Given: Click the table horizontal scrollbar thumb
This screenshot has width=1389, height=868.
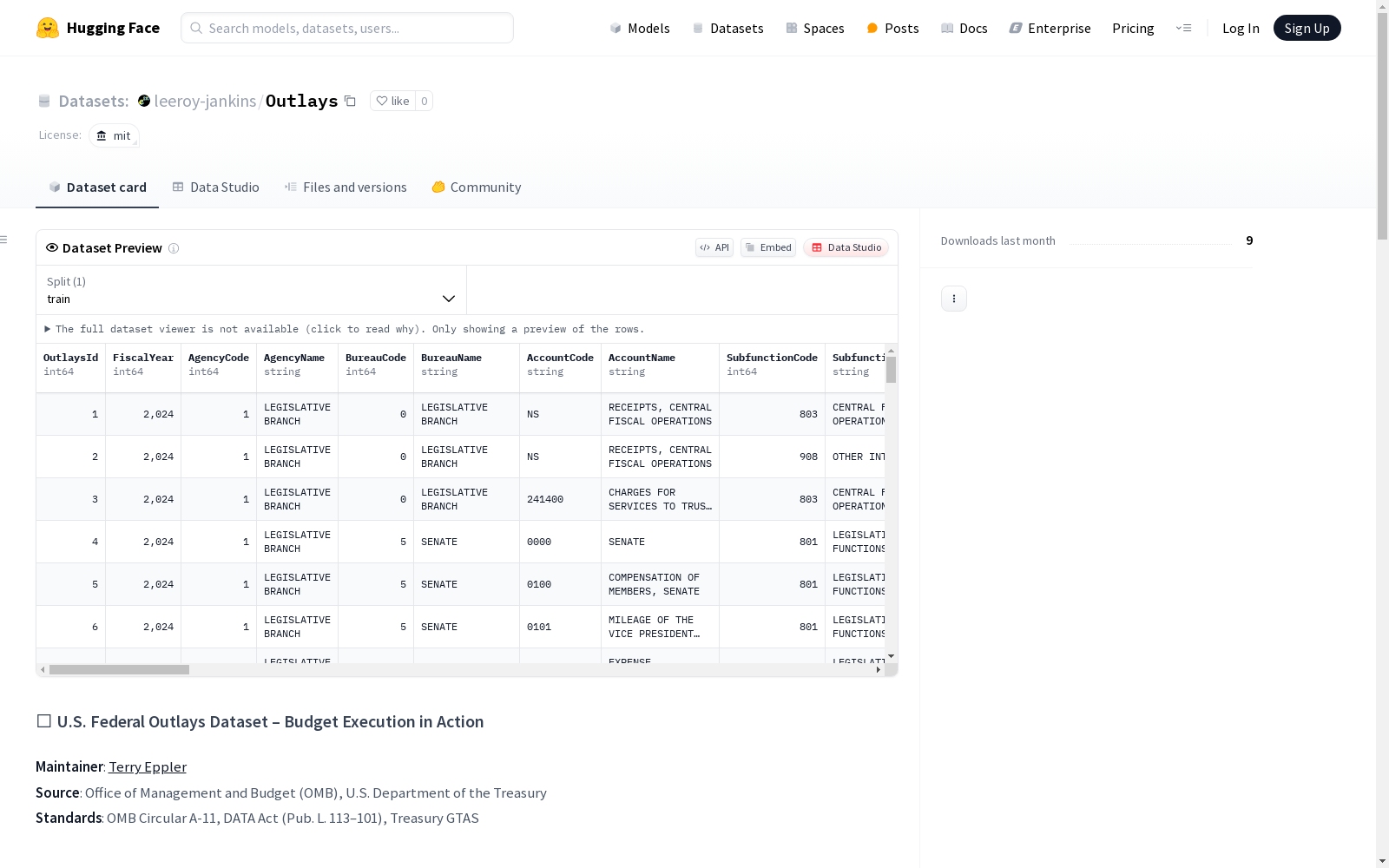Looking at the screenshot, I should [x=120, y=669].
